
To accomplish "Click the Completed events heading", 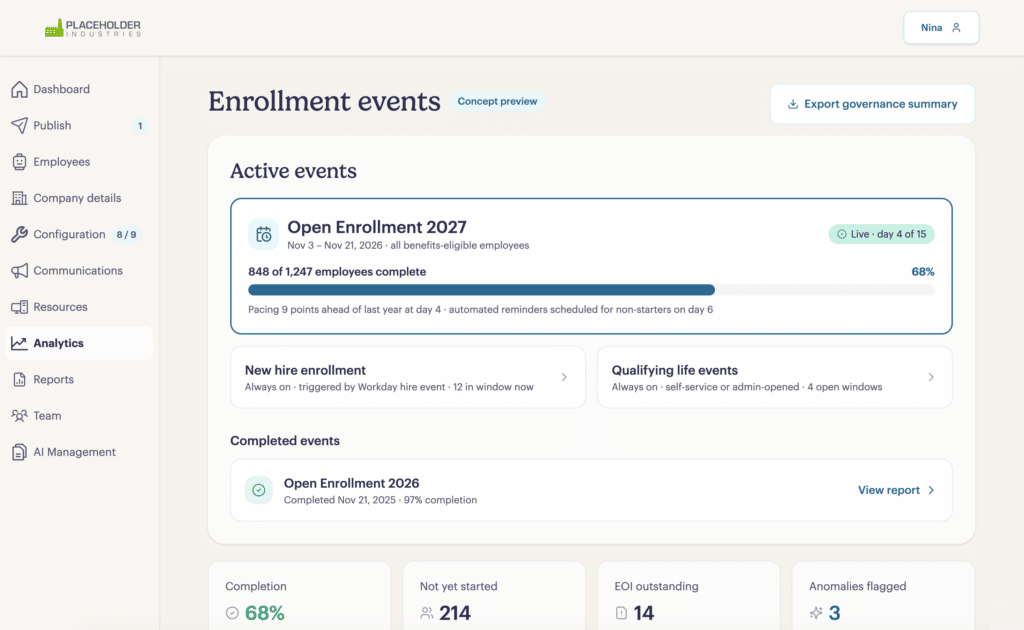I will tap(285, 441).
